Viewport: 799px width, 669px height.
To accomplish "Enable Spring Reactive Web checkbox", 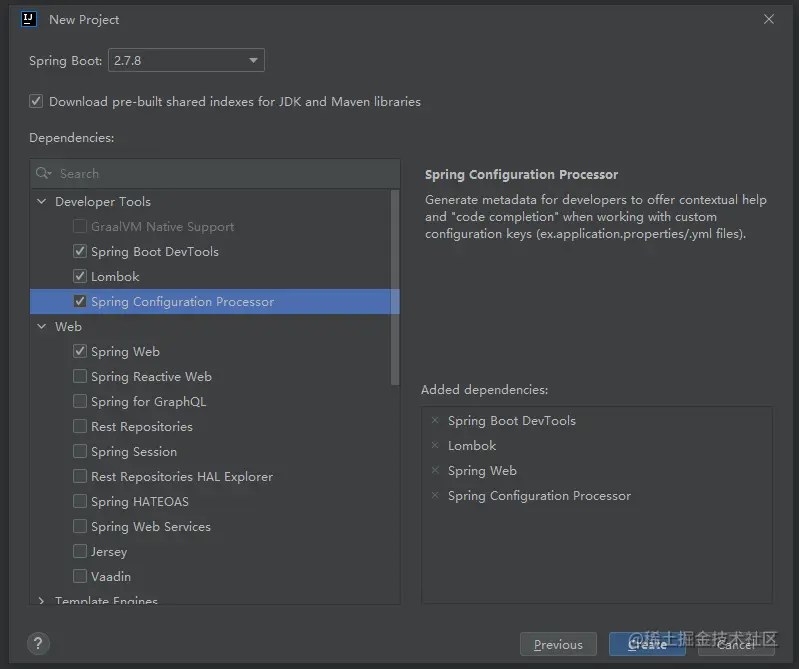I will [79, 376].
